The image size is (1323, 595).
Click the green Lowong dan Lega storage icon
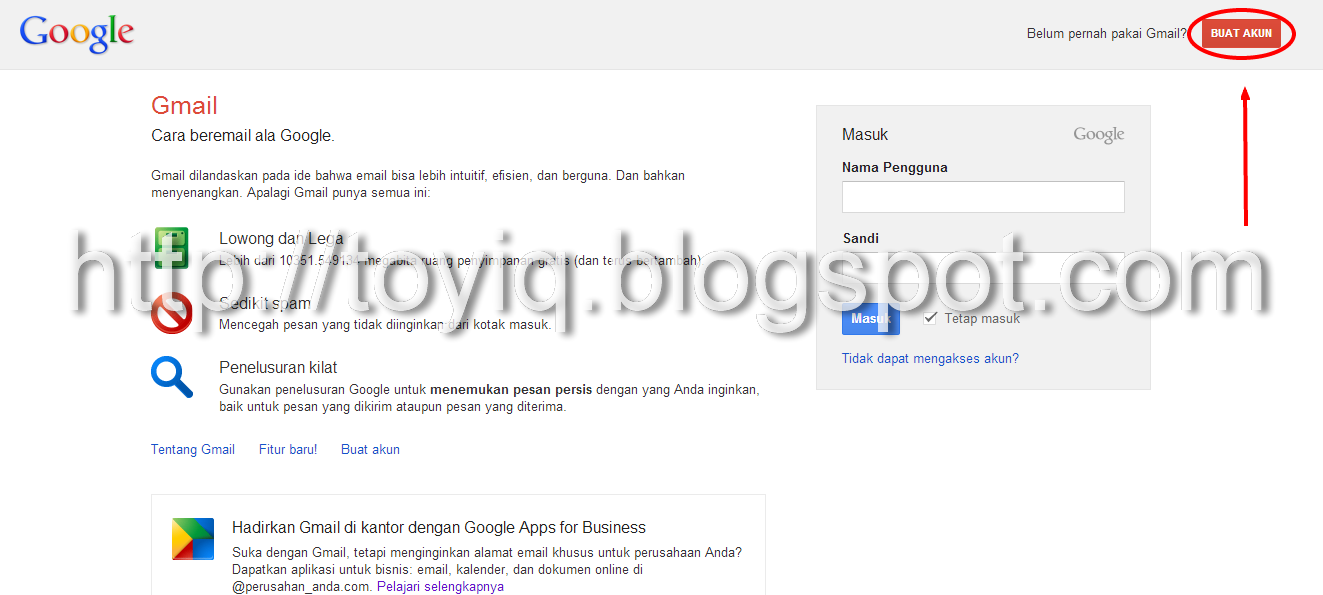pos(171,248)
